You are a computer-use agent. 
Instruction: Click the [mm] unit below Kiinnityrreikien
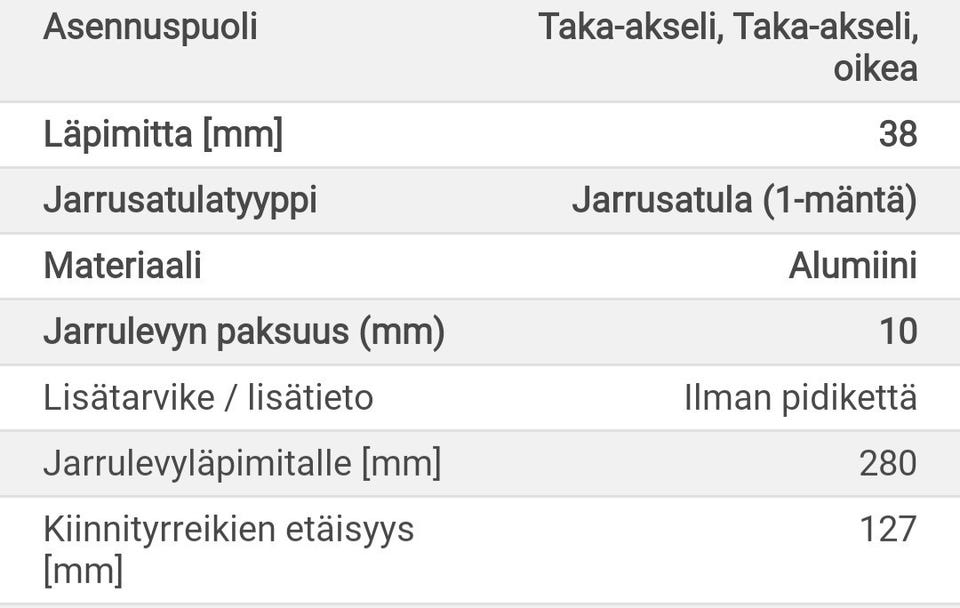pyautogui.click(x=83, y=571)
